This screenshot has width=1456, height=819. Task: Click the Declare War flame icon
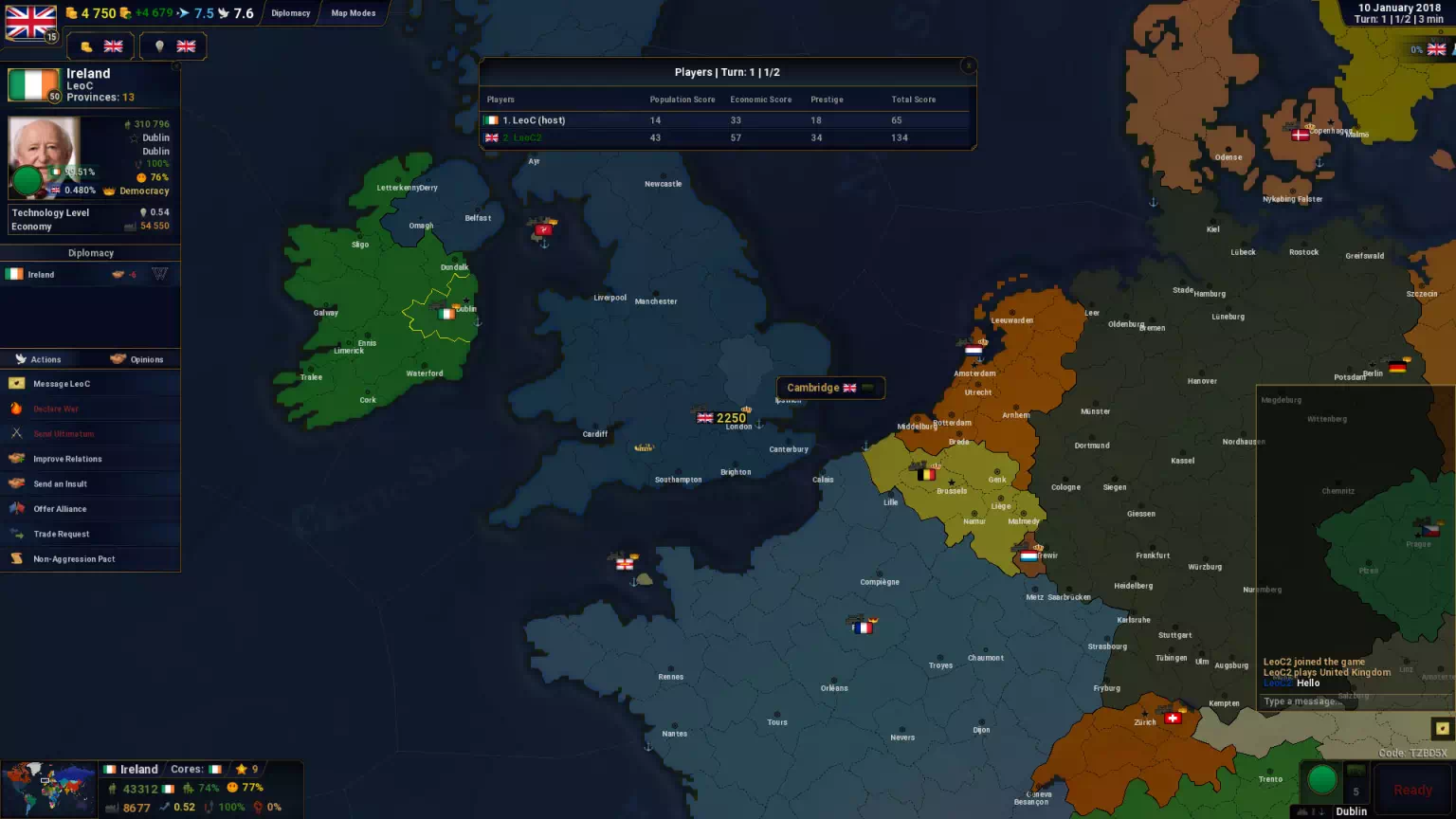(16, 409)
